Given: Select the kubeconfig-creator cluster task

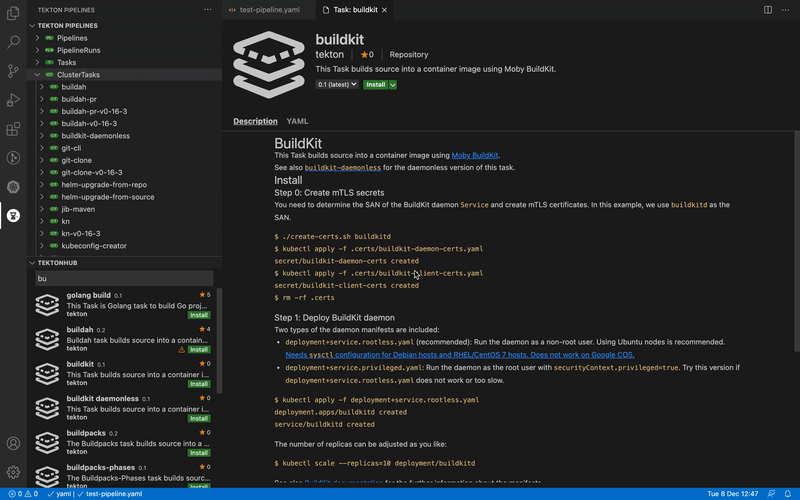Looking at the screenshot, I should coord(94,246).
